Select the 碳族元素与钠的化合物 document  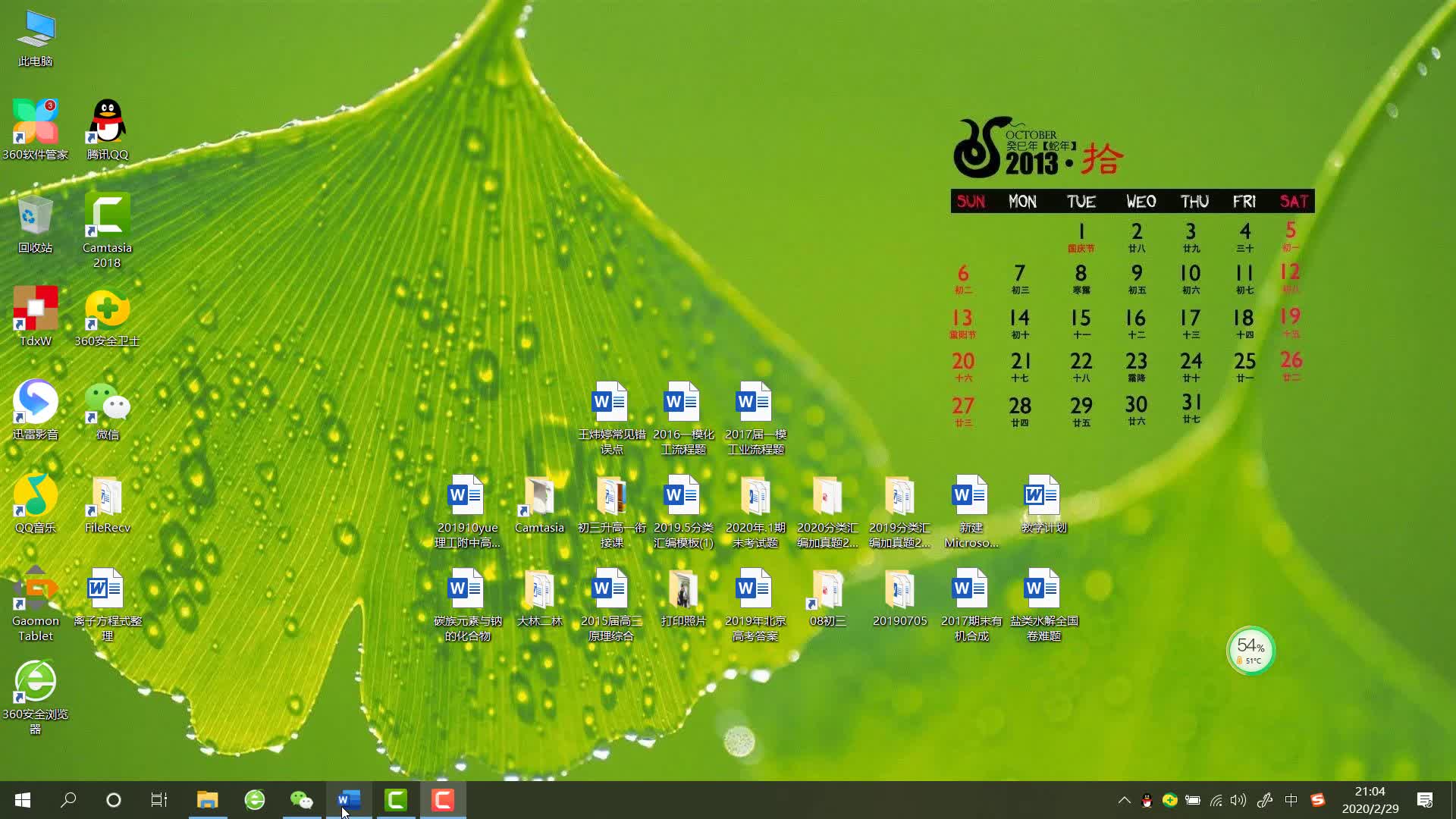468,604
